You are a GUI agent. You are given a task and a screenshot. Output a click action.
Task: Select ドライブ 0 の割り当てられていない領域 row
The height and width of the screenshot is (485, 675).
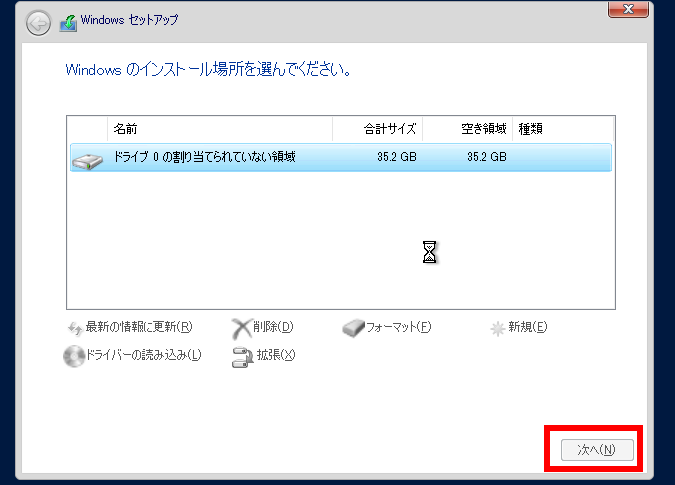341,158
